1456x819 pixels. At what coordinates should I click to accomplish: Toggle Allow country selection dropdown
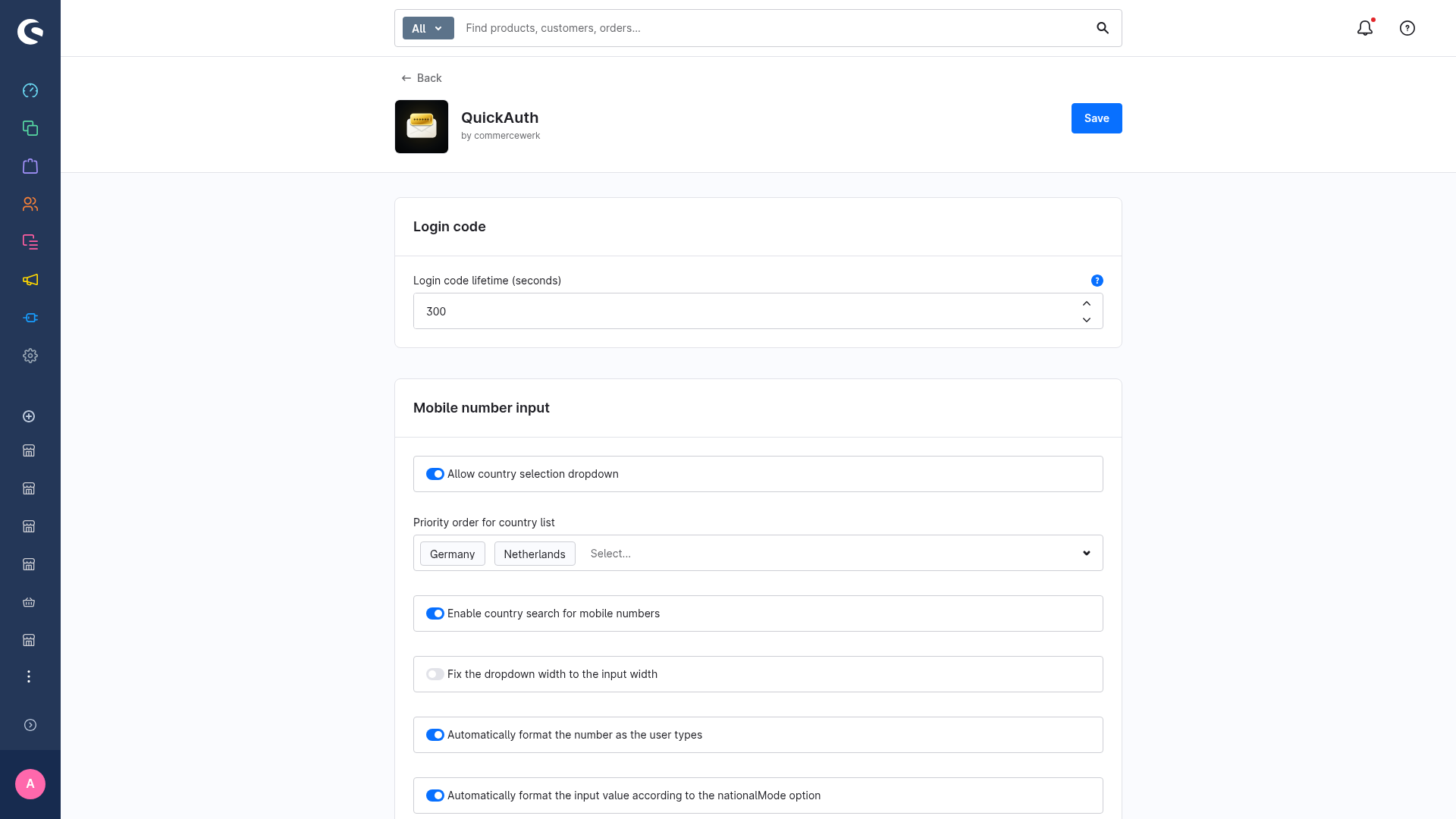[x=435, y=474]
